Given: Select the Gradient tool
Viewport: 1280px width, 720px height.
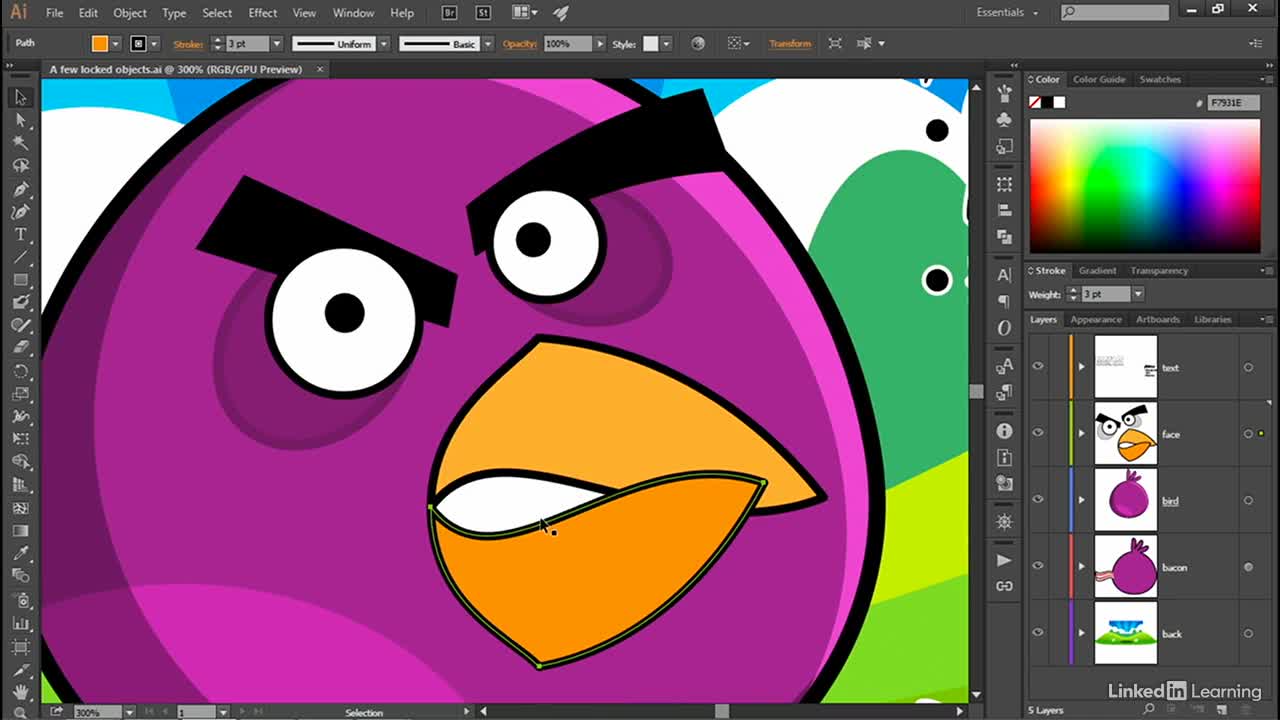Looking at the screenshot, I should [x=20, y=530].
